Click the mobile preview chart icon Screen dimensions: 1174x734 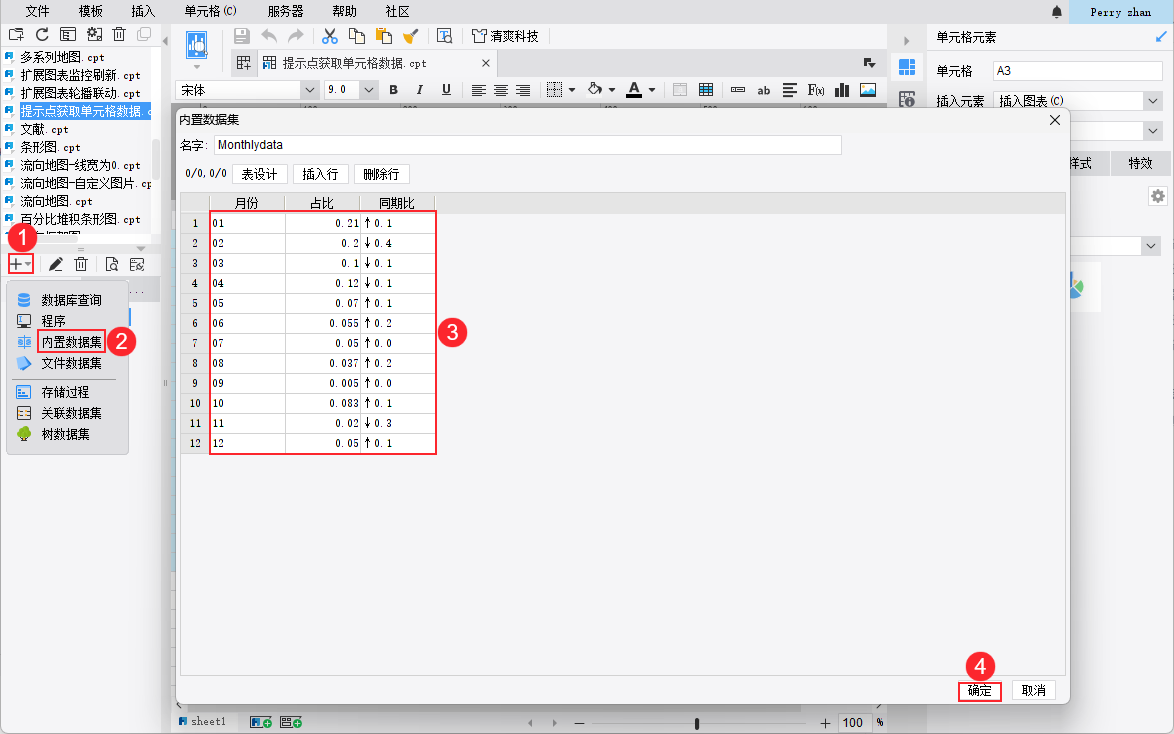pyautogui.click(x=197, y=45)
